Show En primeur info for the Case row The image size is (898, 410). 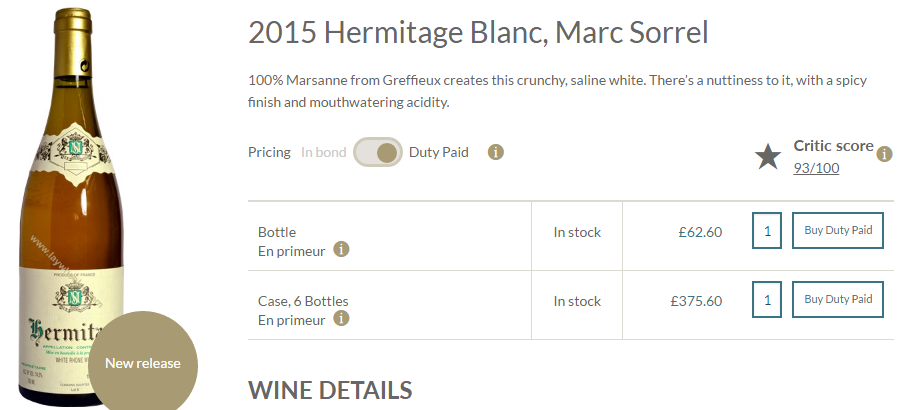(341, 318)
